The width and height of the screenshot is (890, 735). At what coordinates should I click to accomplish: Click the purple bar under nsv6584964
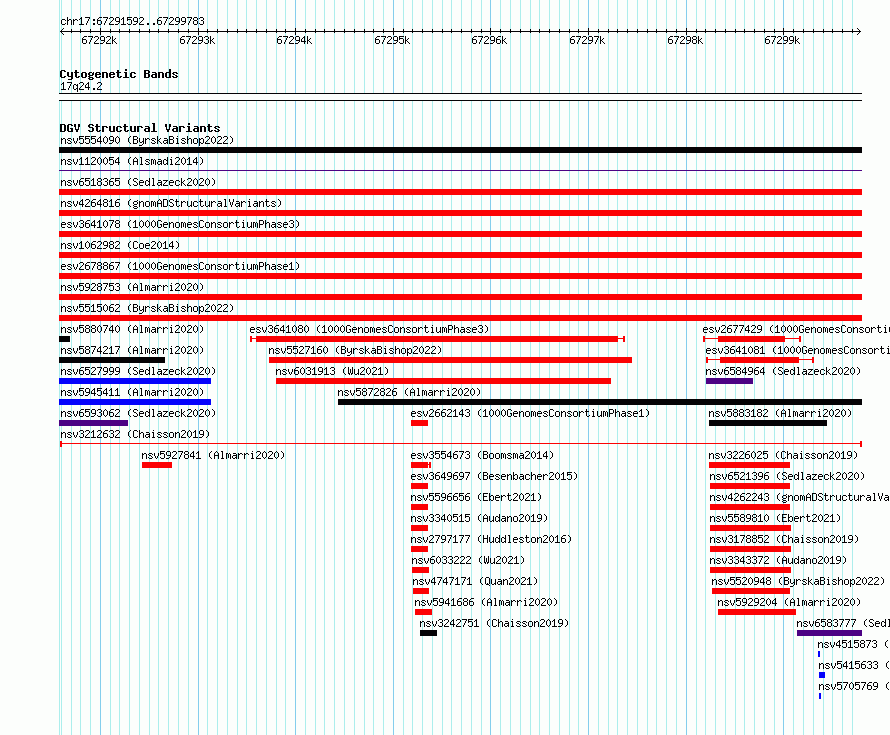(x=729, y=381)
